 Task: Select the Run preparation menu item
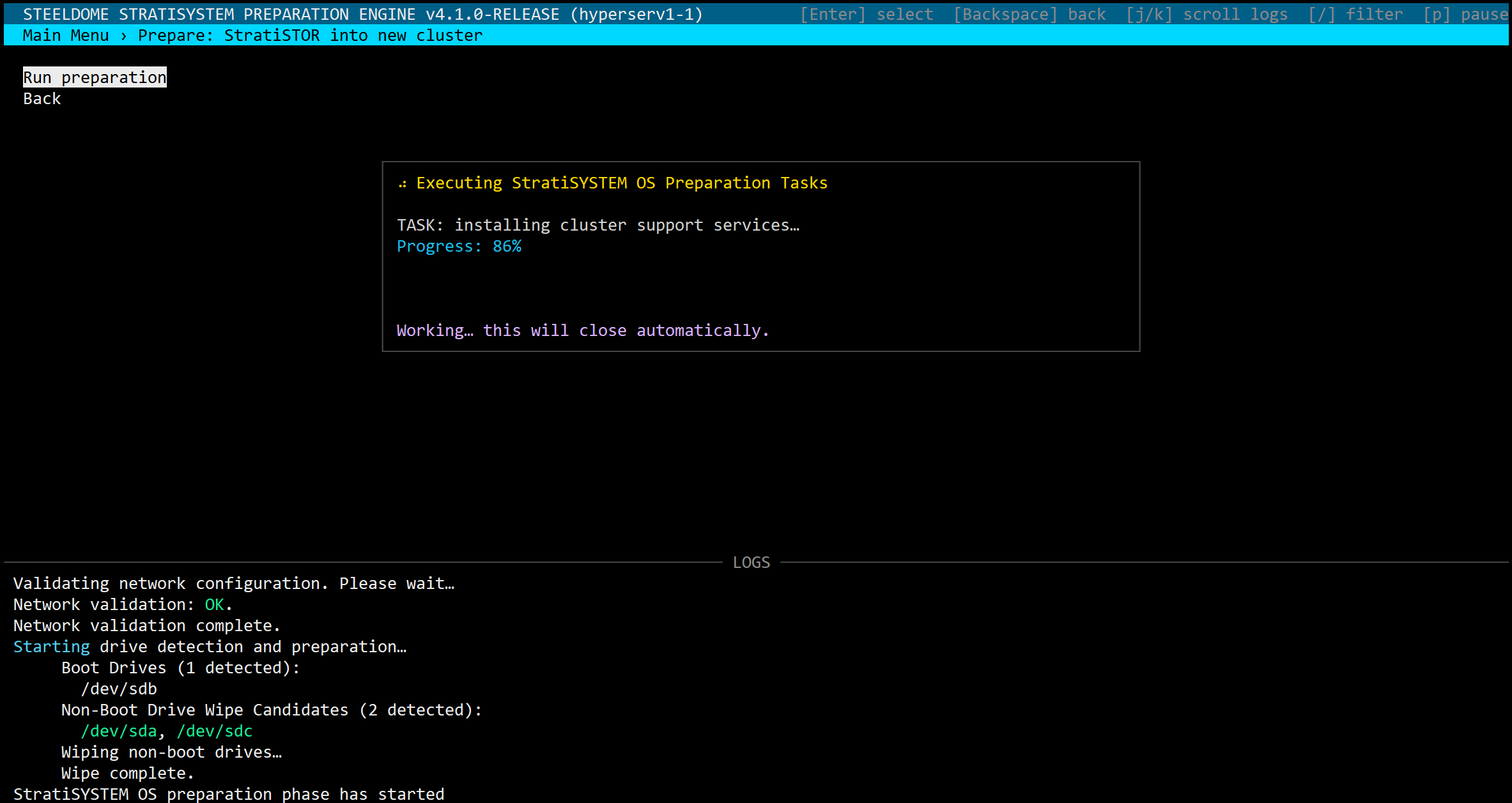pyautogui.click(x=95, y=77)
